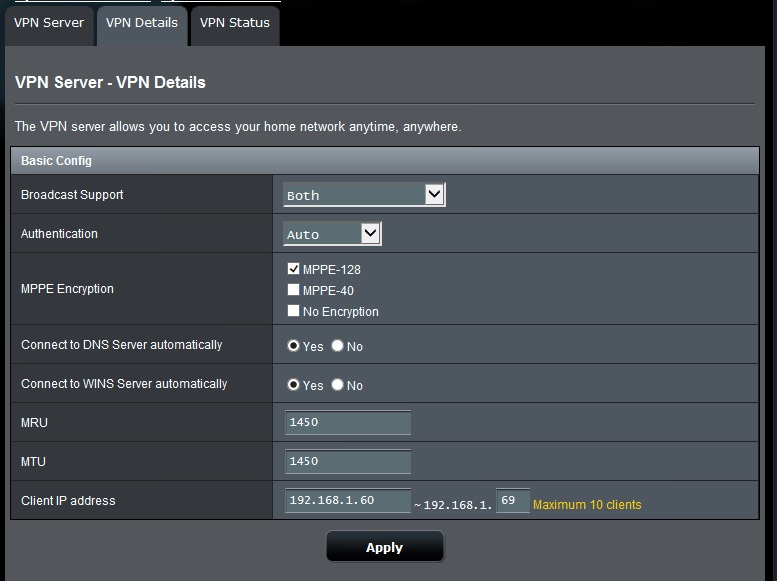Viewport: 777px width, 581px height.
Task: Uncheck the MPPE-128 encryption checkbox
Action: [x=293, y=269]
